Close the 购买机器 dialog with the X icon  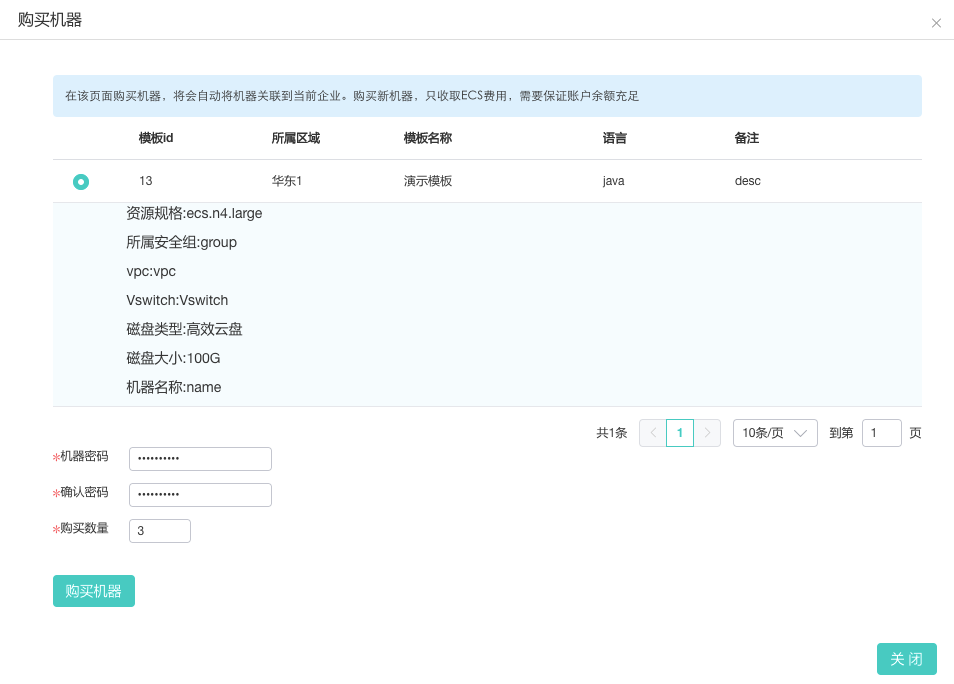[936, 23]
